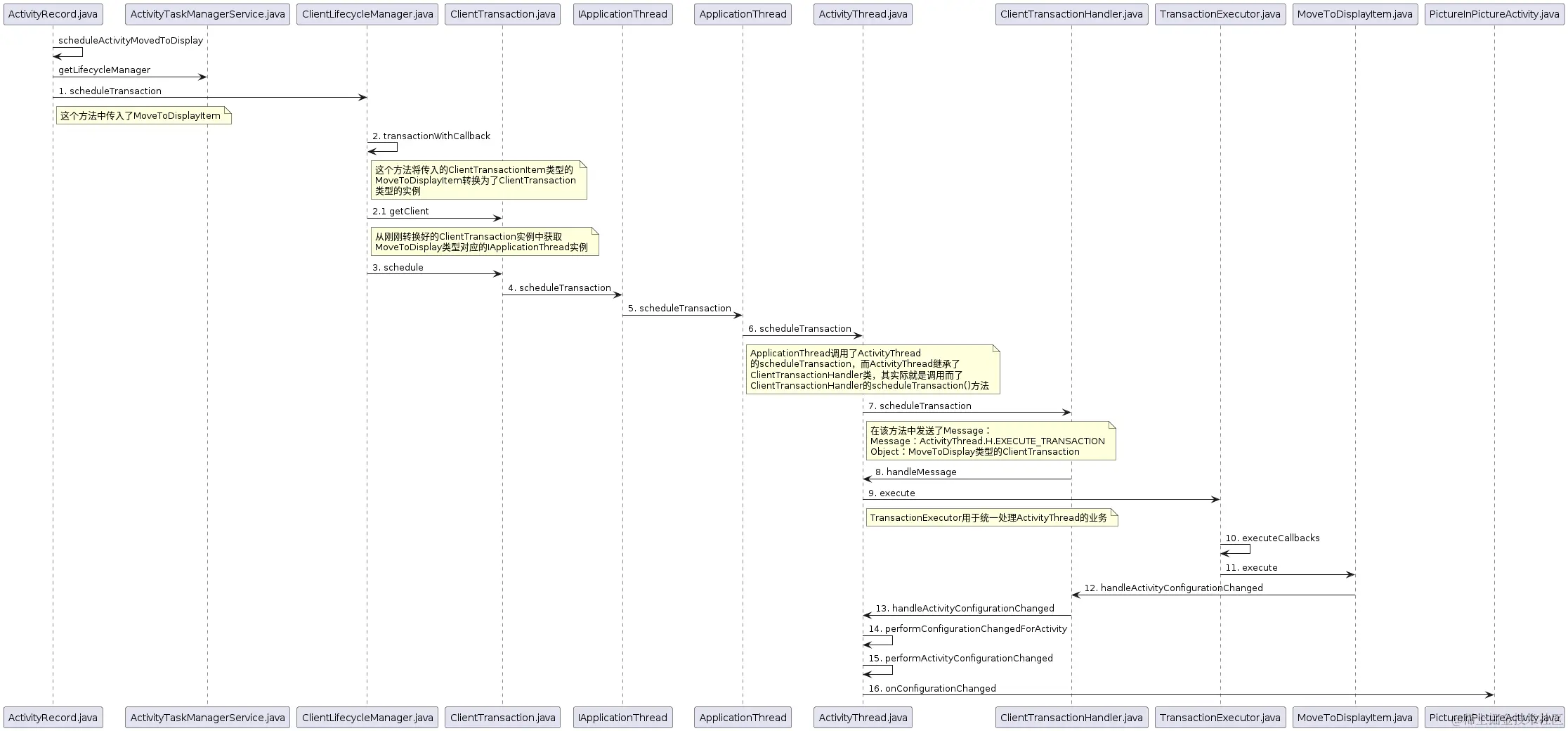Click the '2.1 getClient' message label
1568x731 pixels.
pyautogui.click(x=400, y=212)
